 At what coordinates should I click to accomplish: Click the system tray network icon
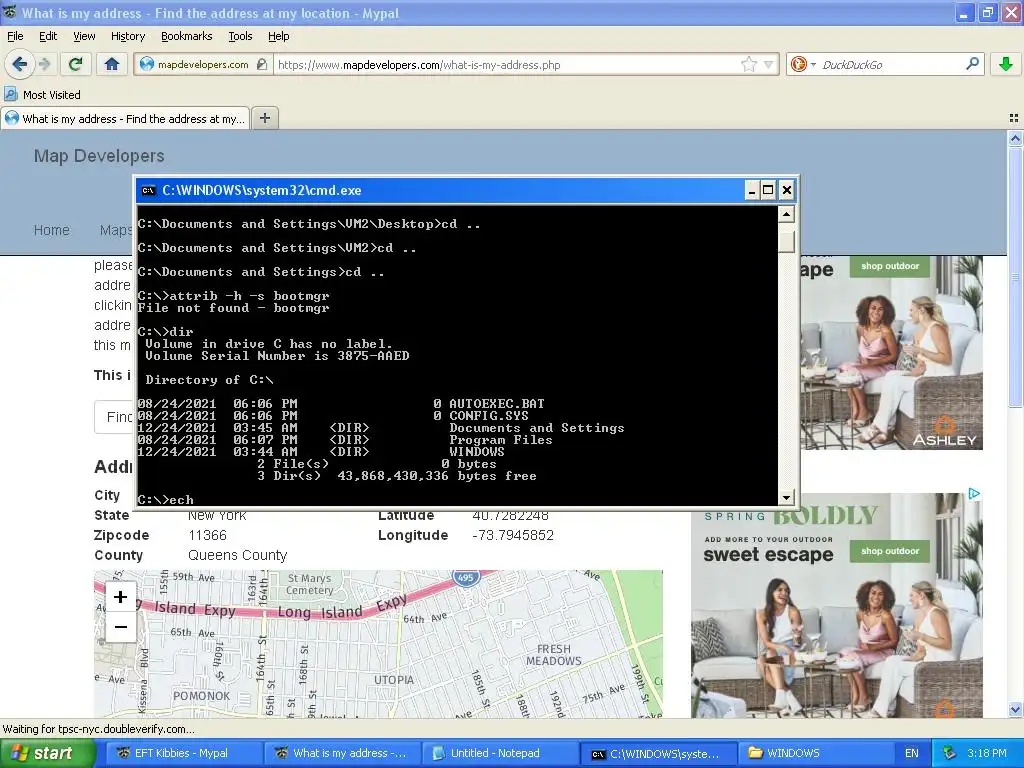(950, 753)
